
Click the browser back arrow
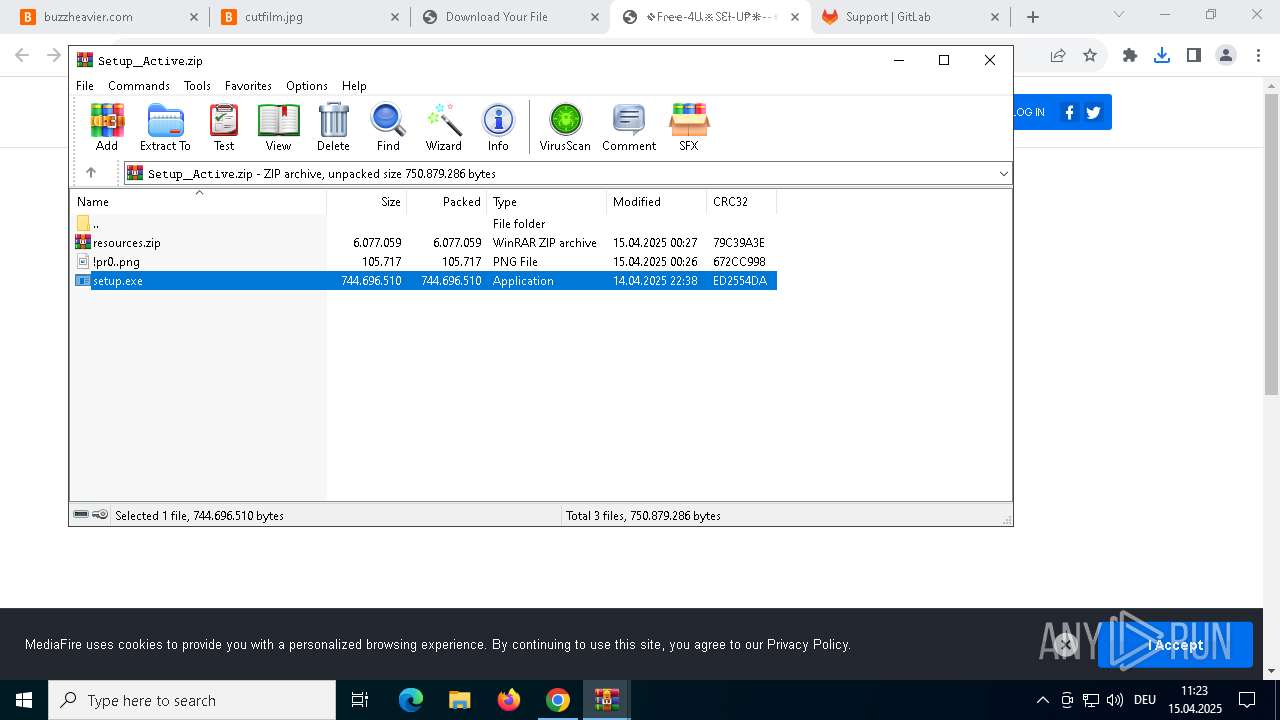[22, 56]
